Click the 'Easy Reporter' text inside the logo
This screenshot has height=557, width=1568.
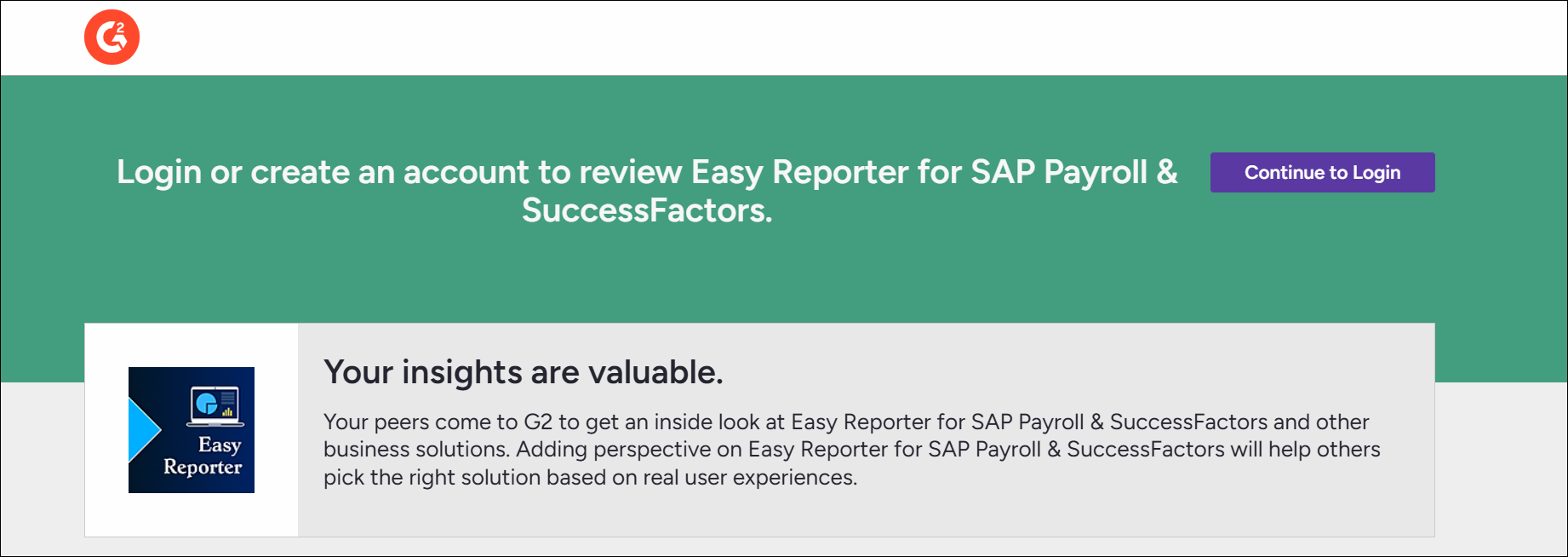tap(204, 456)
